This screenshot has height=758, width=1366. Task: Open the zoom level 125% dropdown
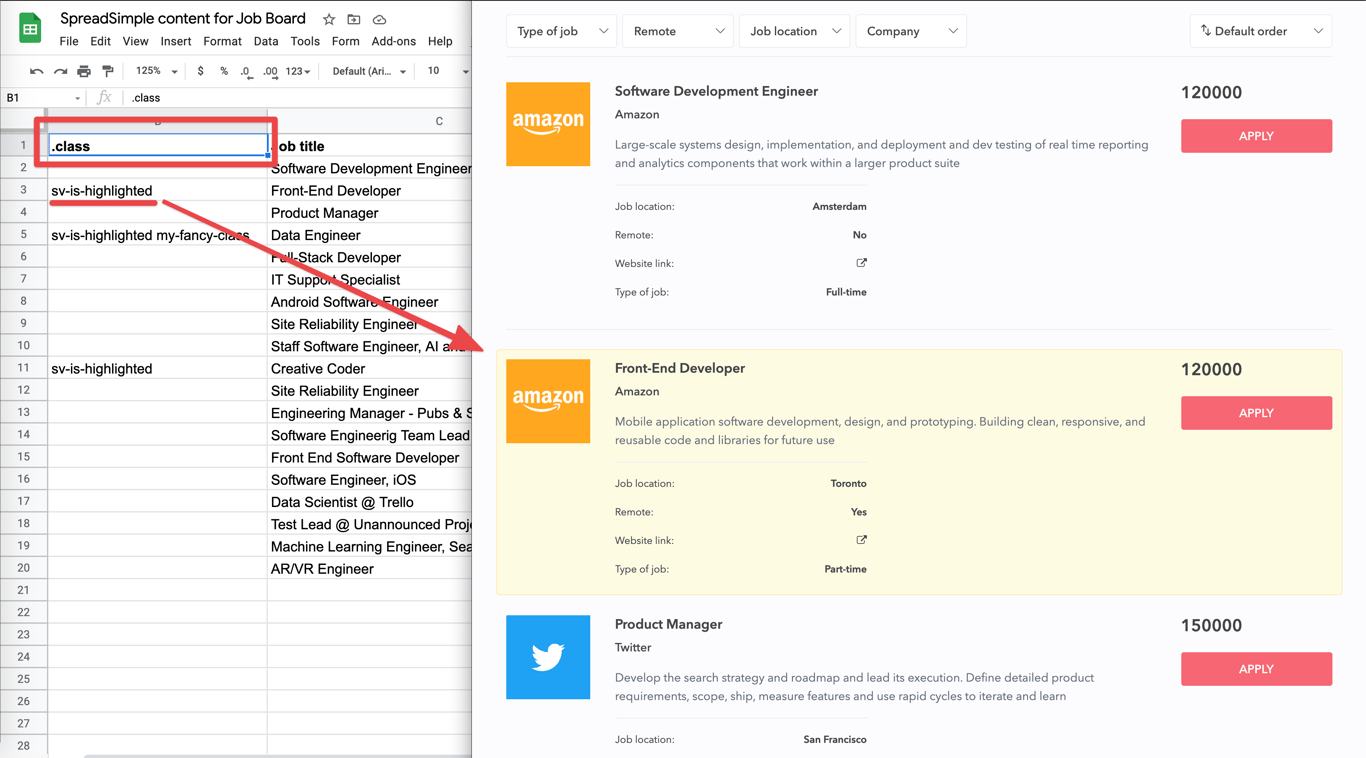(x=157, y=71)
